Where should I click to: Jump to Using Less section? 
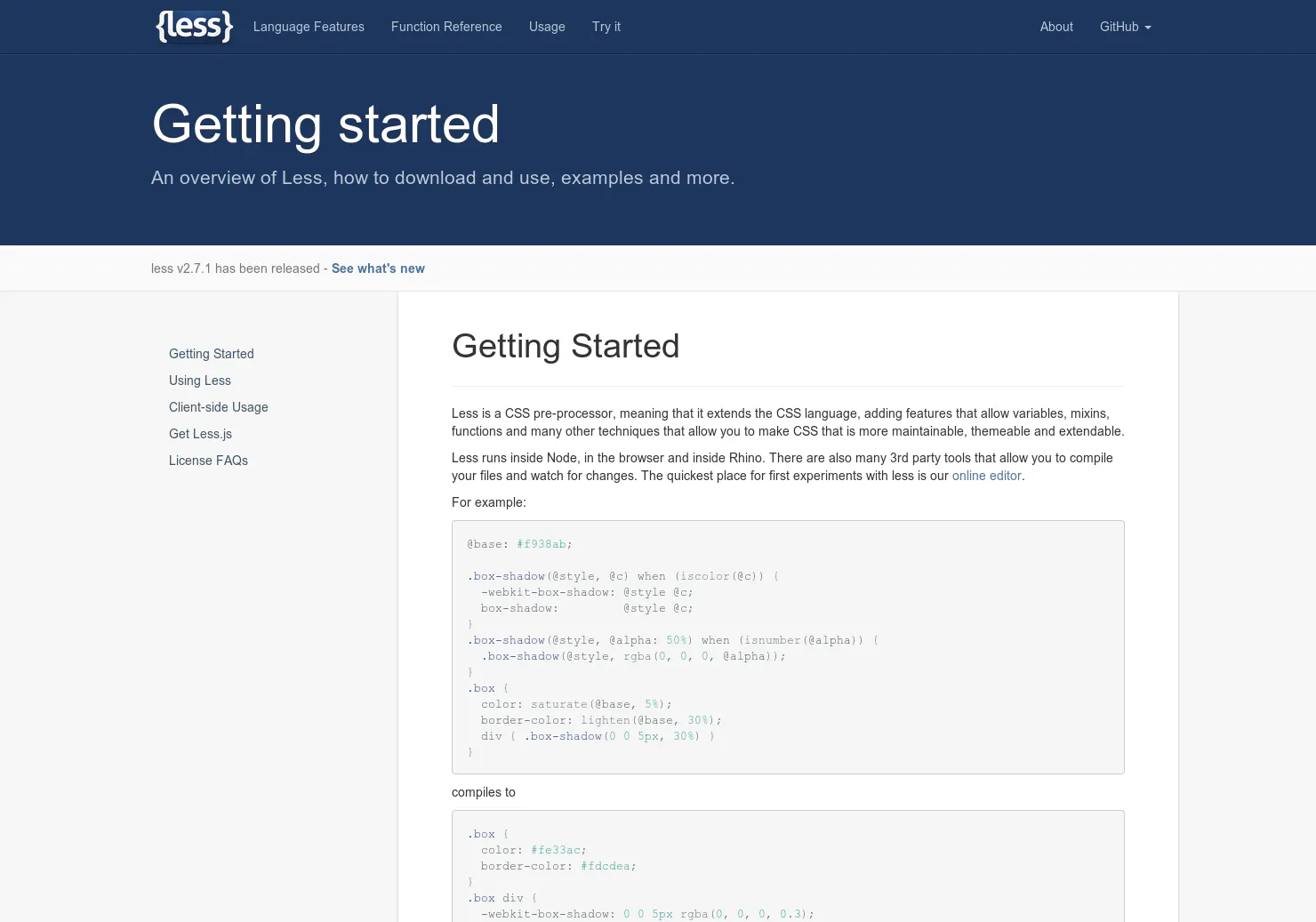(200, 381)
